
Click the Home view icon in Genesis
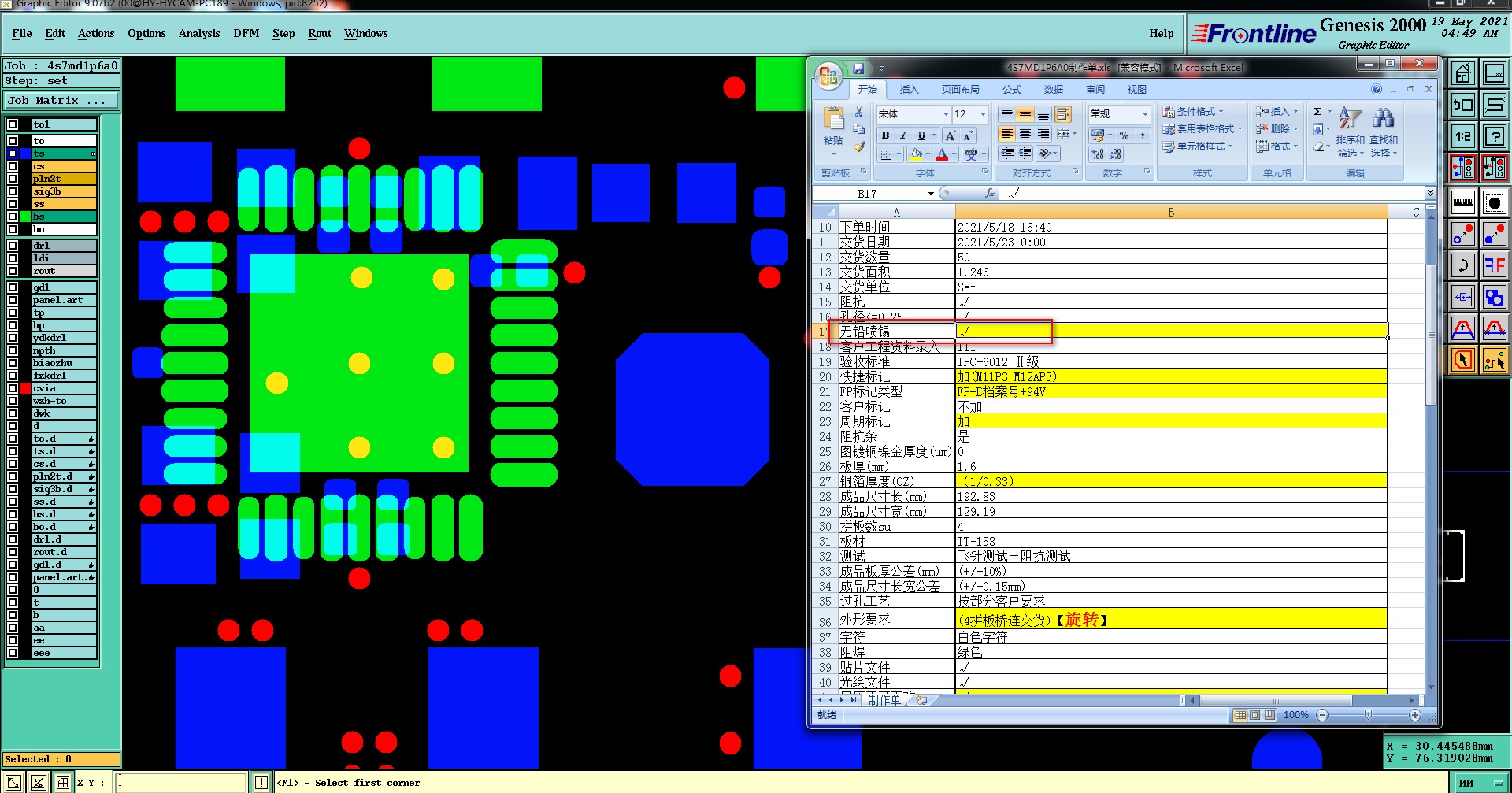tap(1463, 74)
